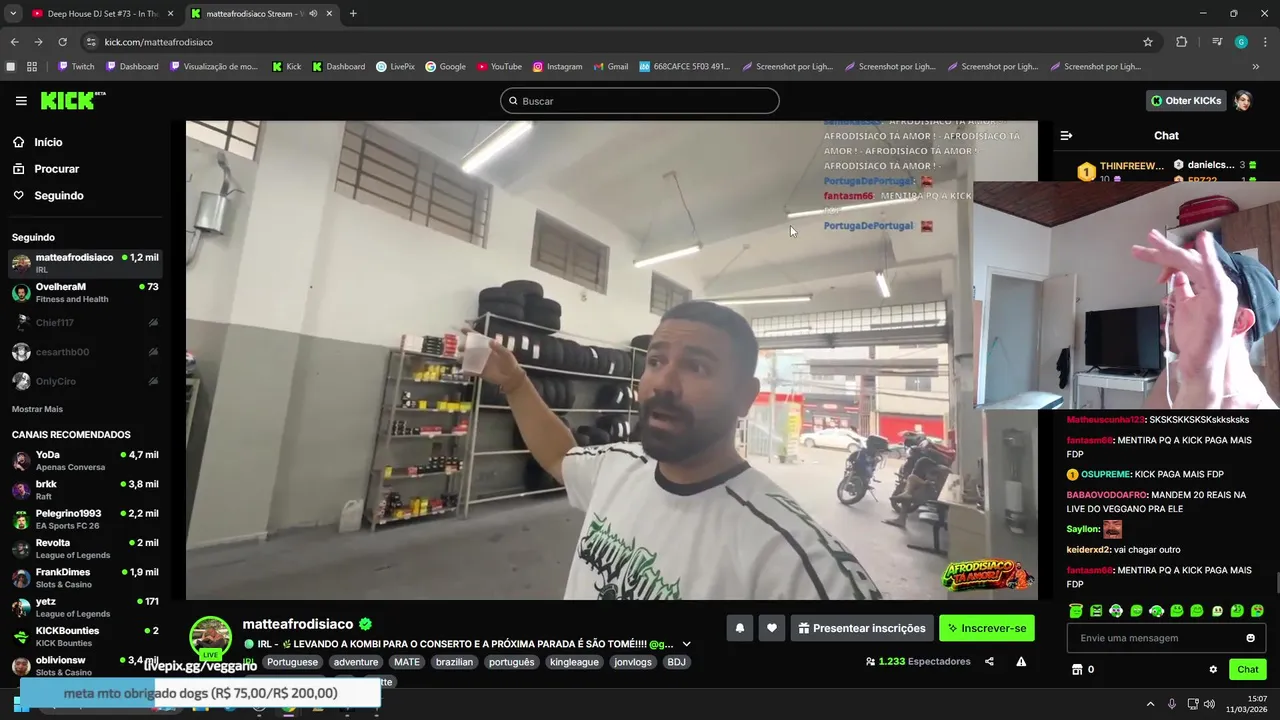
Task: Expand Mostrar Mais under Seguindo
Action: pos(37,409)
